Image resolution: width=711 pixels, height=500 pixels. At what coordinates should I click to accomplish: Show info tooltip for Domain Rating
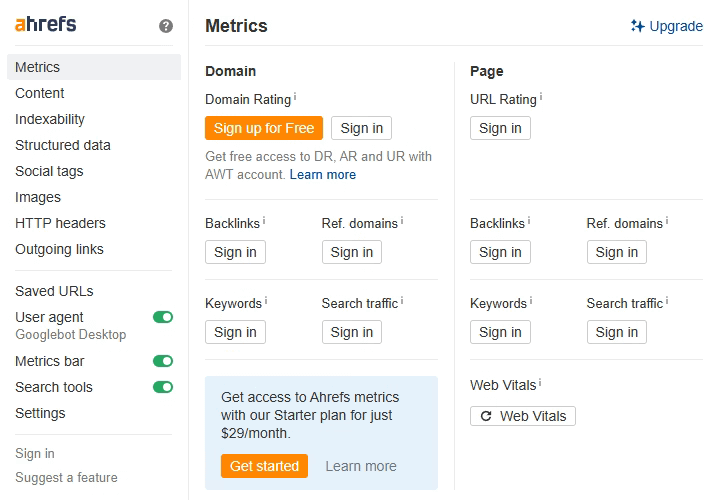pyautogui.click(x=295, y=97)
